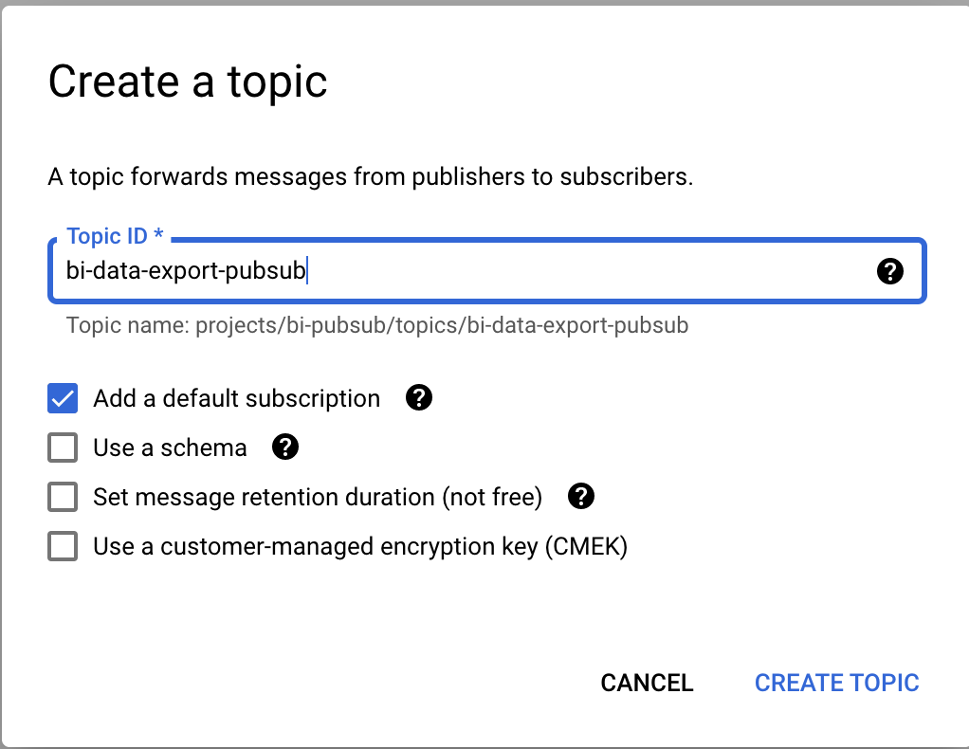Click the typed text bi-data-export-pubsub

tap(186, 271)
